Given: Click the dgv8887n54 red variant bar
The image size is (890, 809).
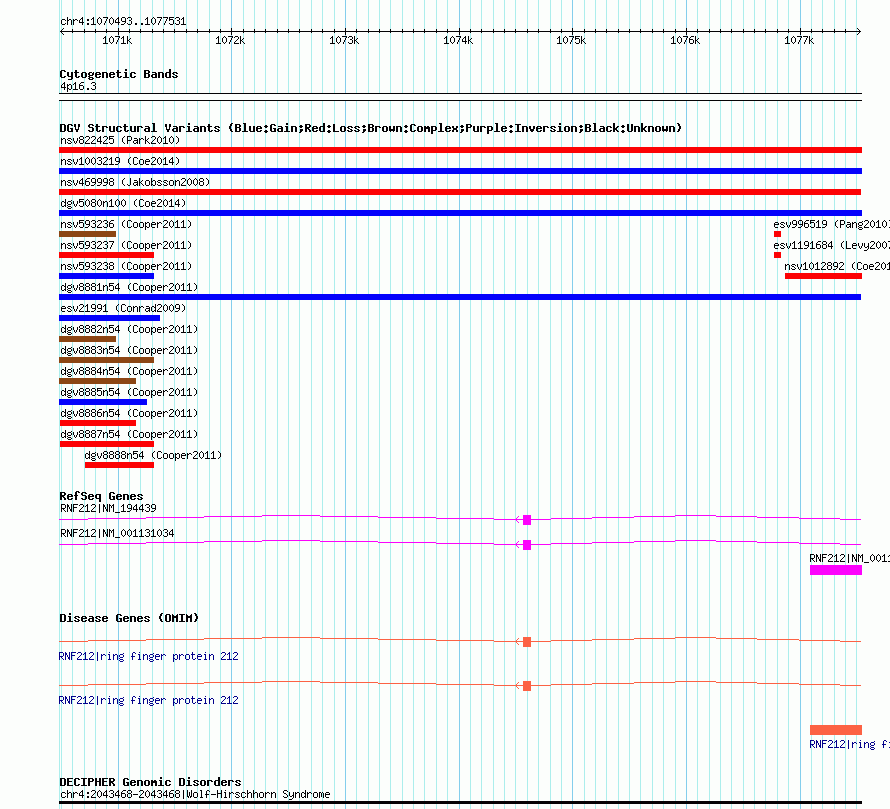Looking at the screenshot, I should click(107, 444).
